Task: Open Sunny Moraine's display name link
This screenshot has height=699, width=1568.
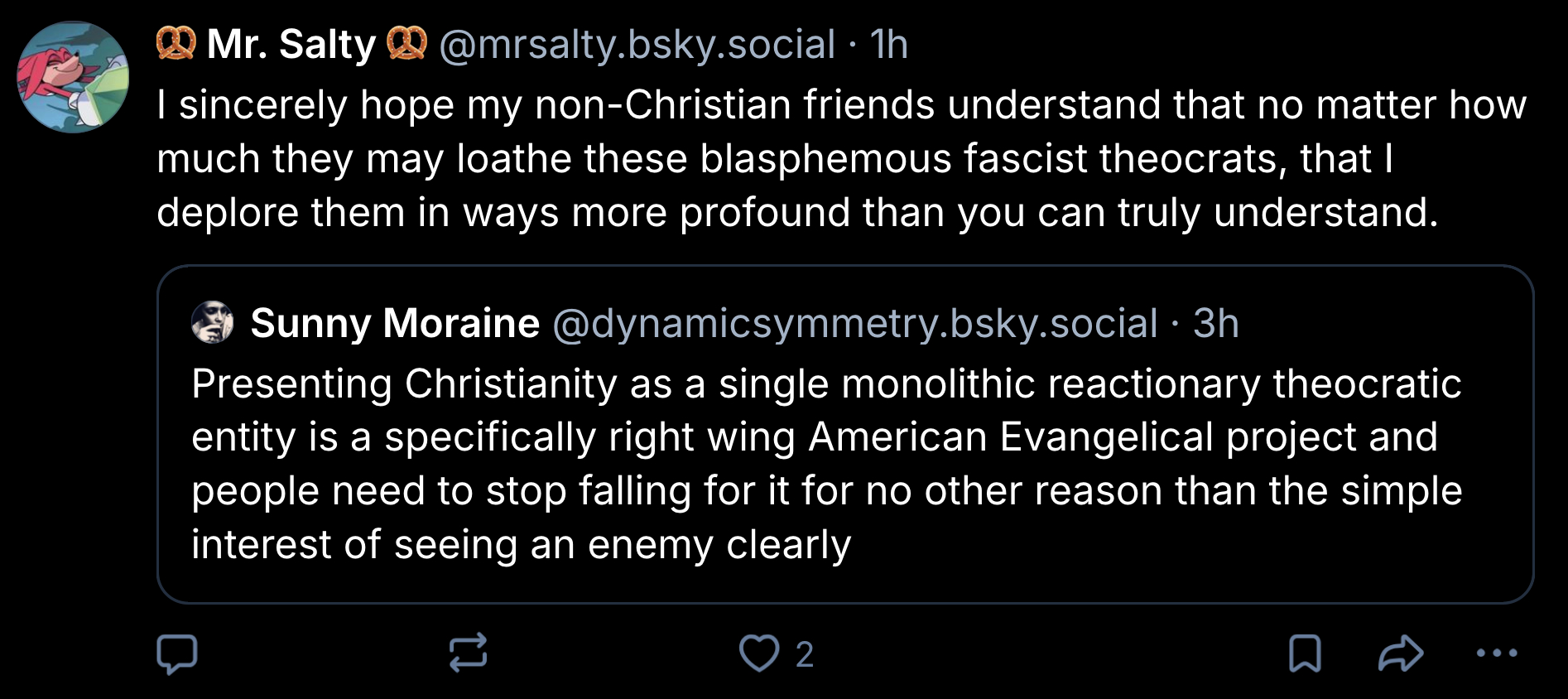Action: point(395,323)
